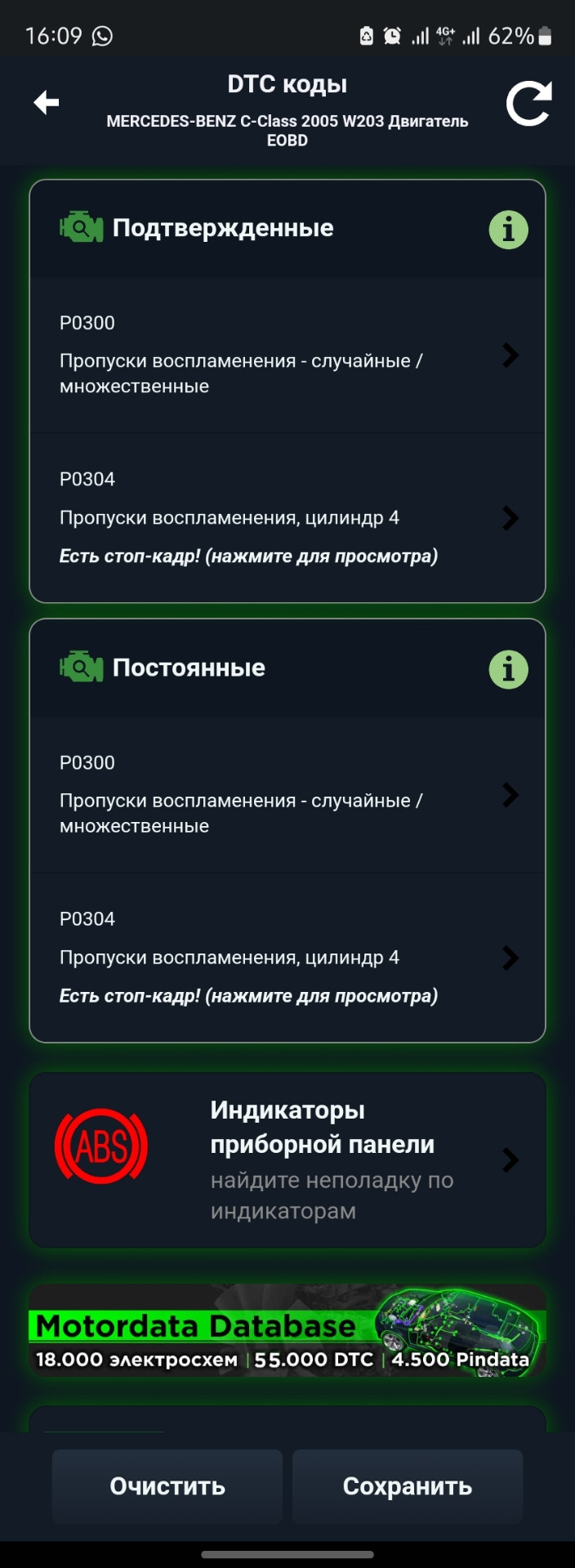Expand the confirmed P0304 cylinder 4 entry
Image resolution: width=575 pixels, height=1568 pixels.
coord(287,498)
